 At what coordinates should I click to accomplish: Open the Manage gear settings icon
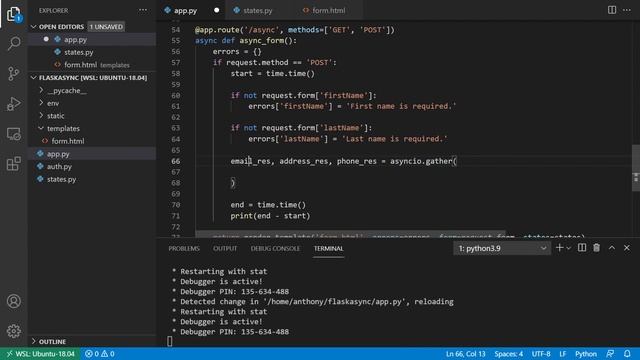(14, 331)
